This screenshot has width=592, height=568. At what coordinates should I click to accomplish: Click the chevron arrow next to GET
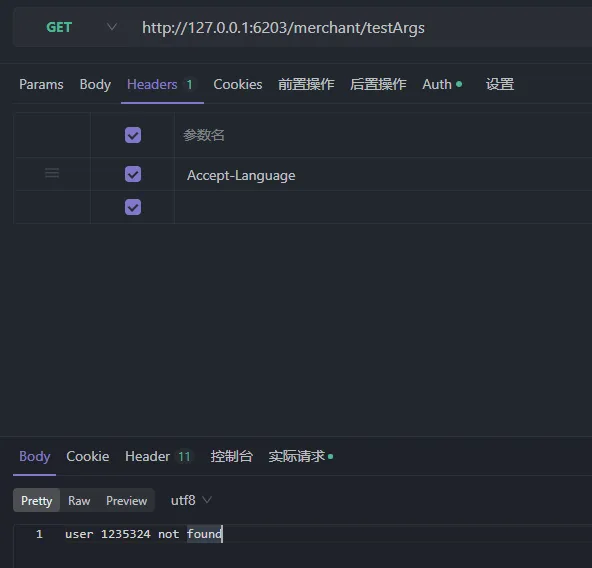coord(112,27)
